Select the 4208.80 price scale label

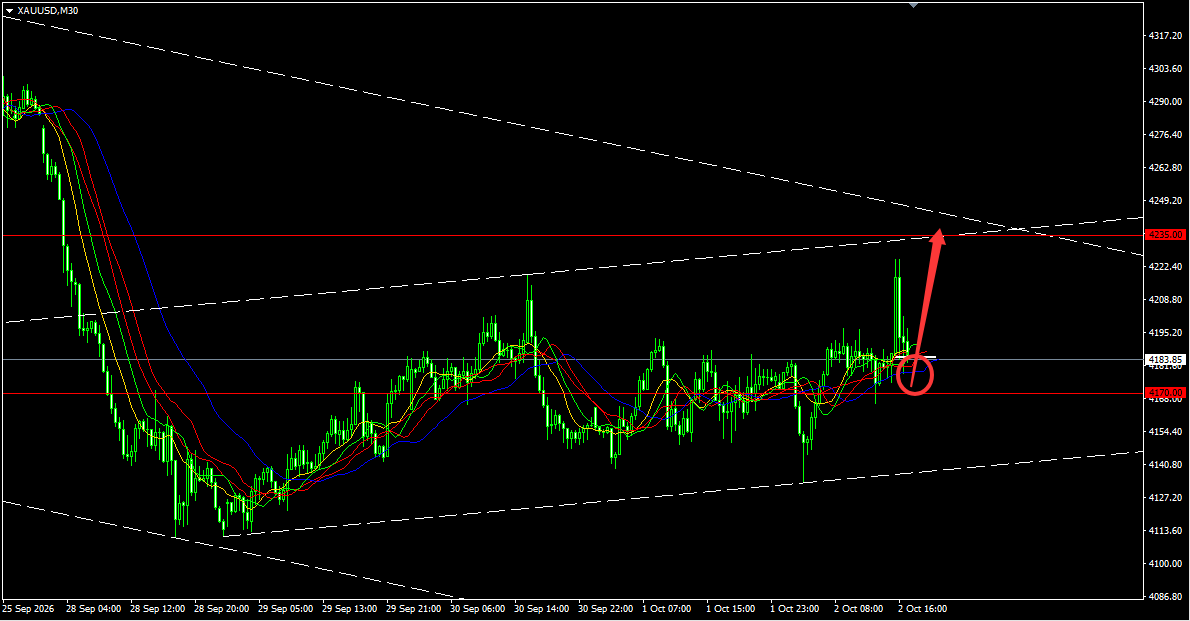pyautogui.click(x=1165, y=300)
